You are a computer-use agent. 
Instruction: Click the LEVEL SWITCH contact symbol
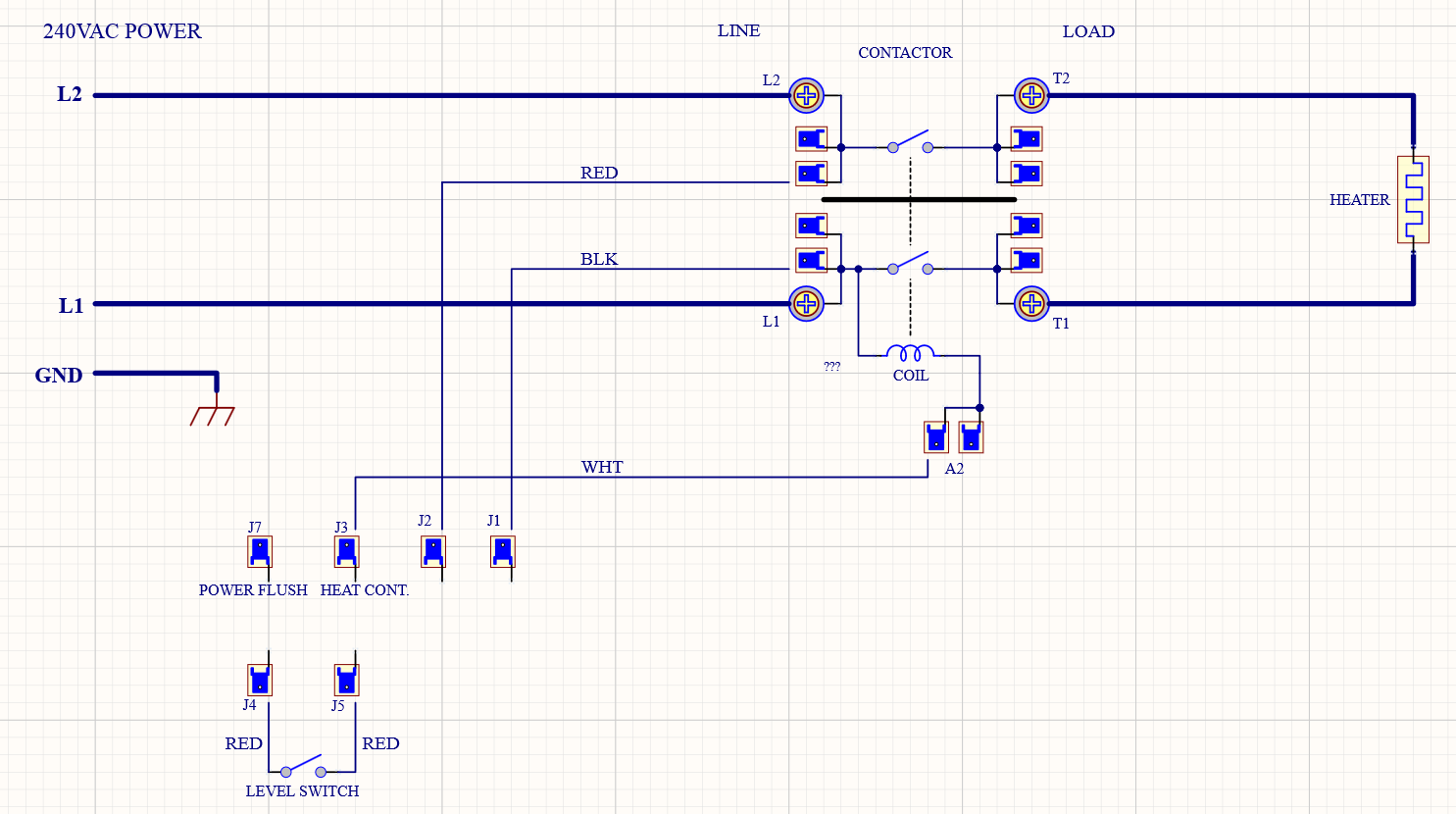tap(303, 766)
